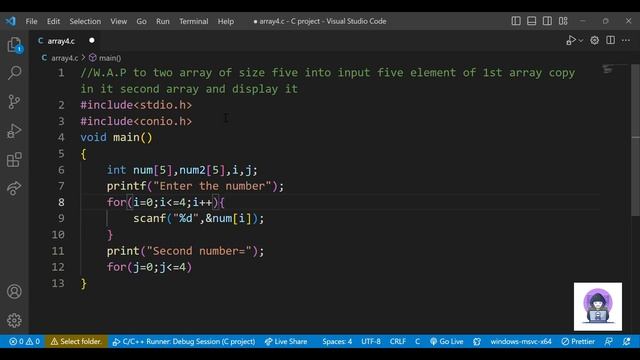Open the Go menu
Image resolution: width=640 pixels, height=360 pixels.
tap(141, 21)
